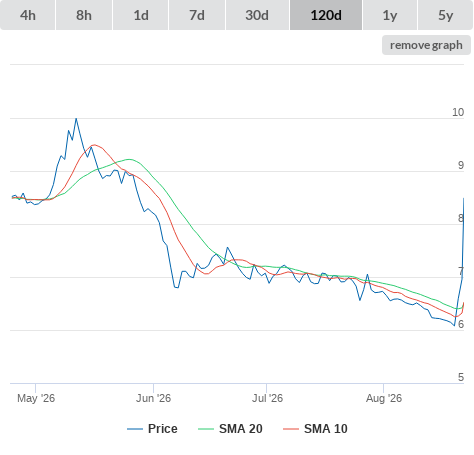Click the blue Price line swatch
This screenshot has height=455, width=474.
coord(135,429)
